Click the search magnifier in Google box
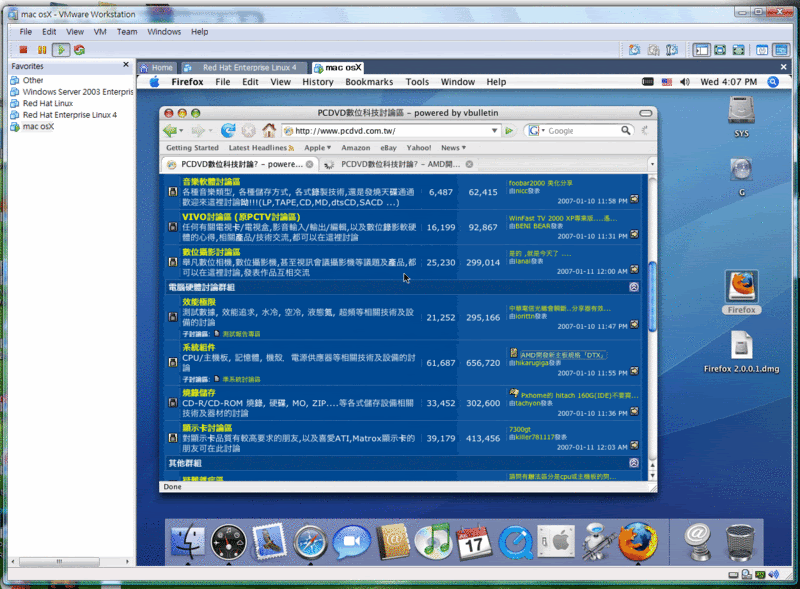800x589 pixels. (x=626, y=131)
